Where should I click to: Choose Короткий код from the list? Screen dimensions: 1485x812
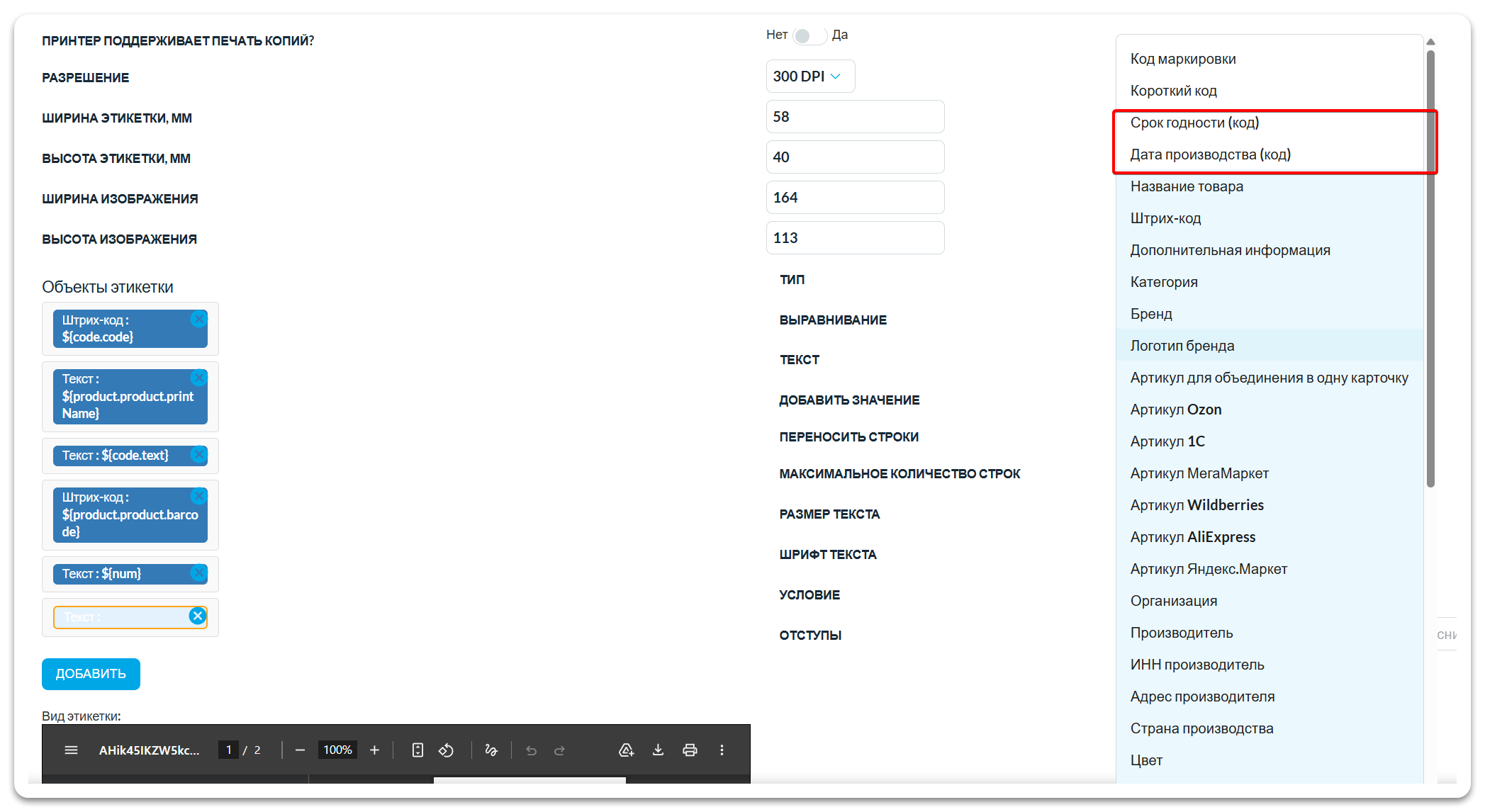coord(1270,91)
